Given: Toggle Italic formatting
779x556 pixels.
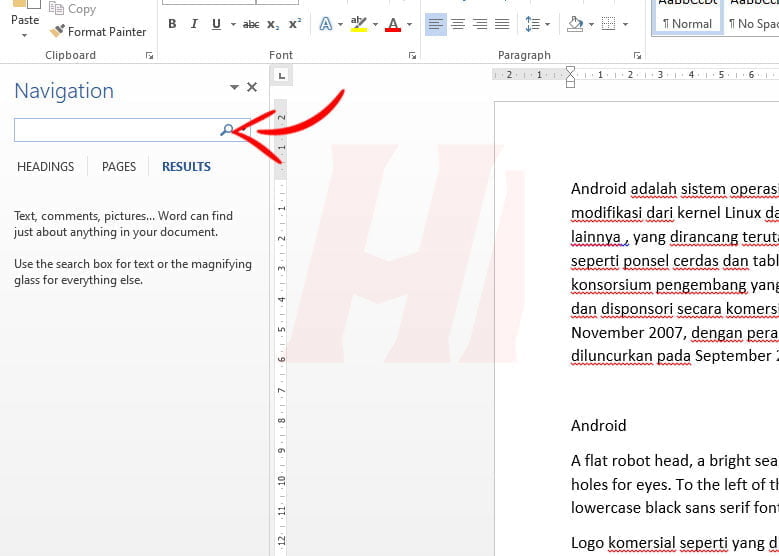Looking at the screenshot, I should click(x=194, y=24).
